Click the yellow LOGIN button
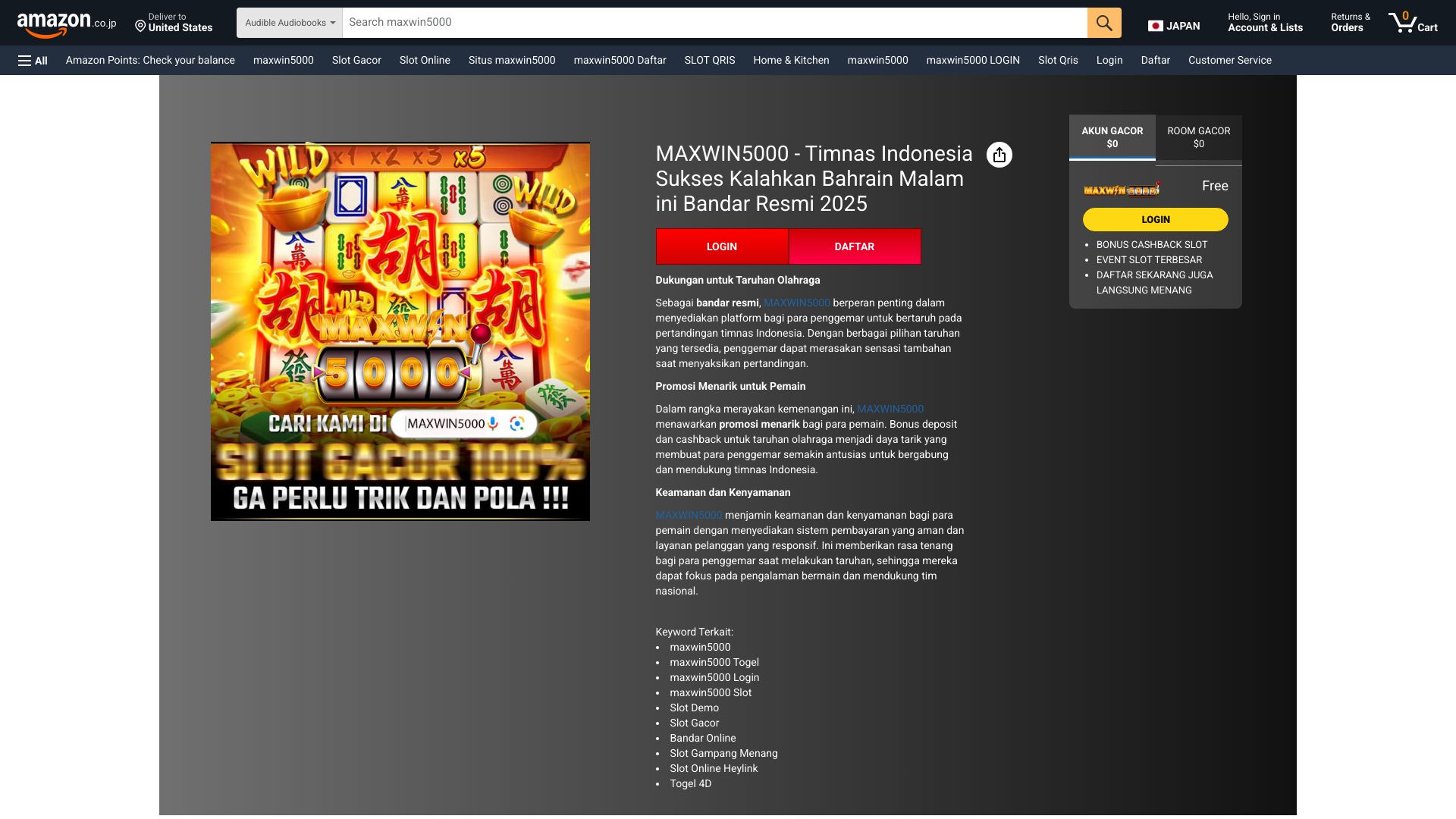The image size is (1456, 819). click(1156, 220)
